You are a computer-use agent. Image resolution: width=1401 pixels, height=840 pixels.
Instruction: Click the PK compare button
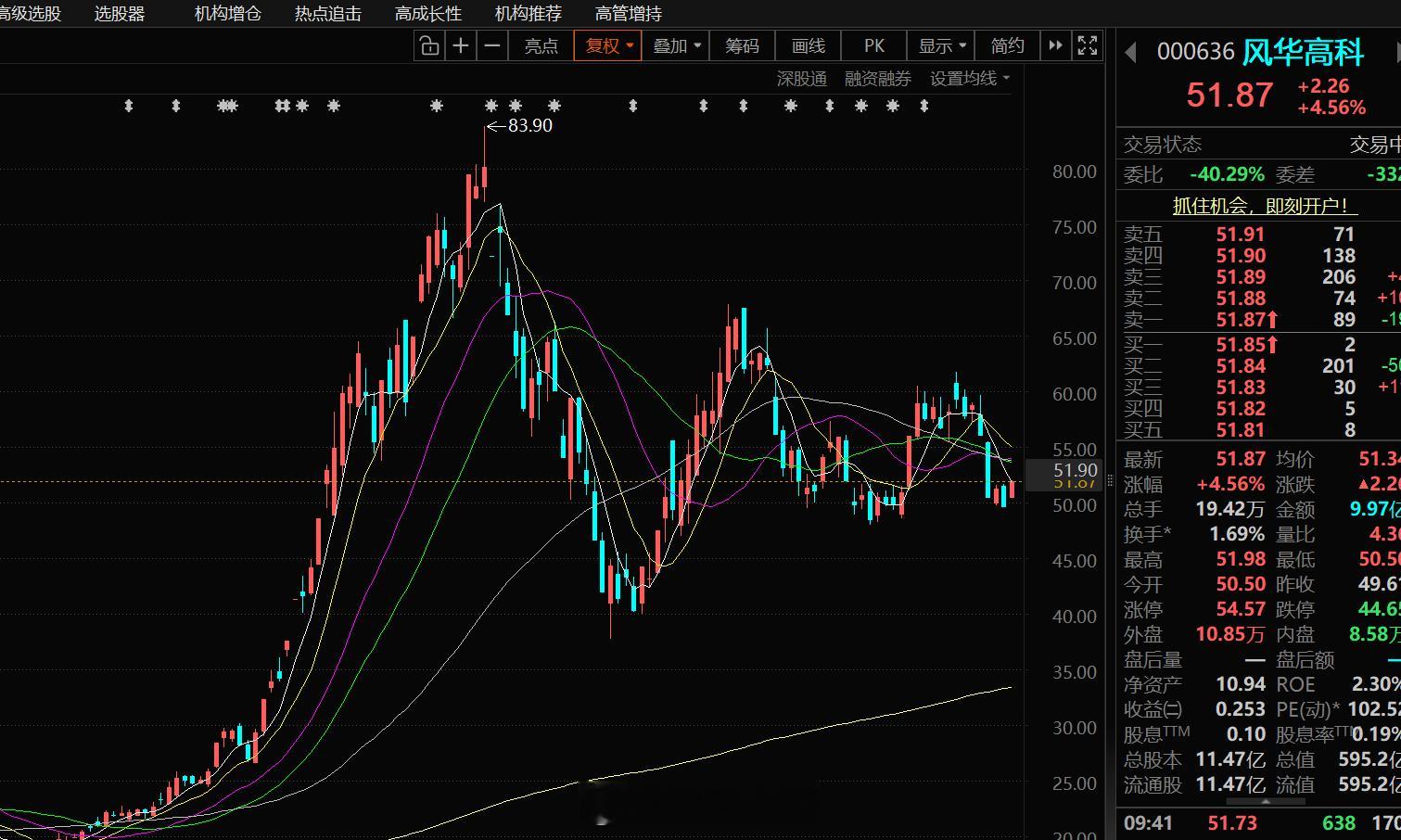coord(874,45)
